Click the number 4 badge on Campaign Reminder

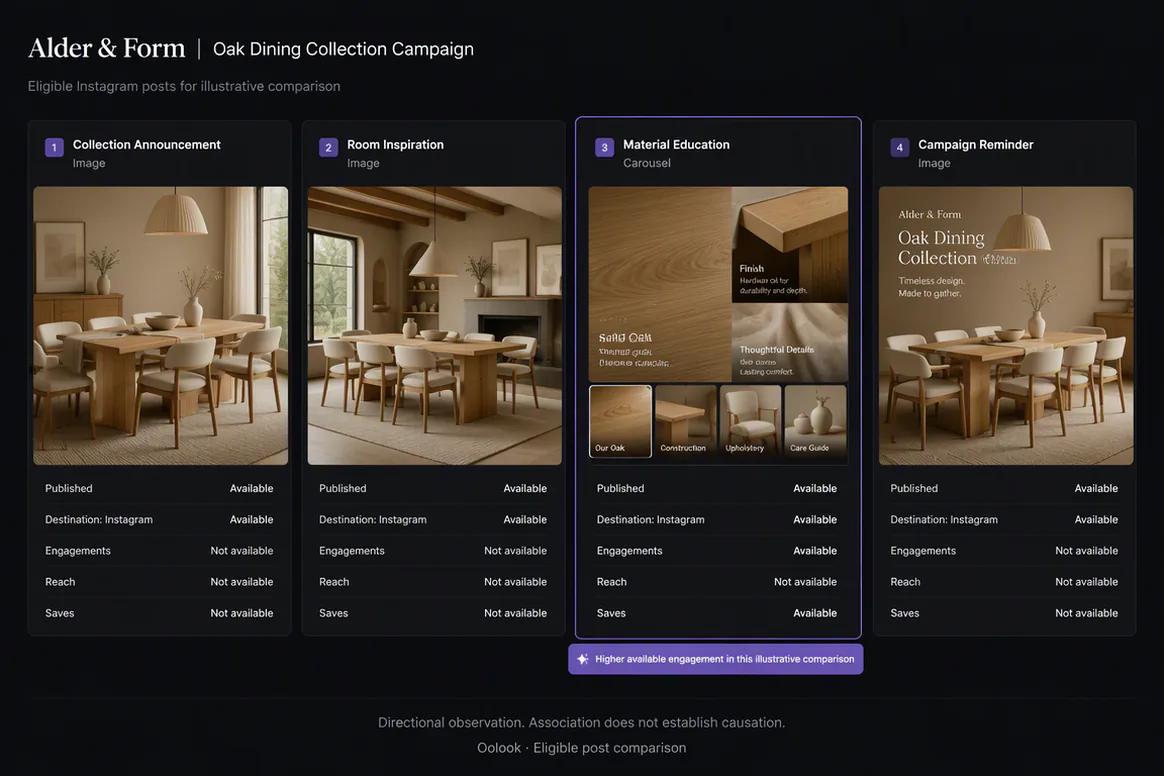click(899, 147)
